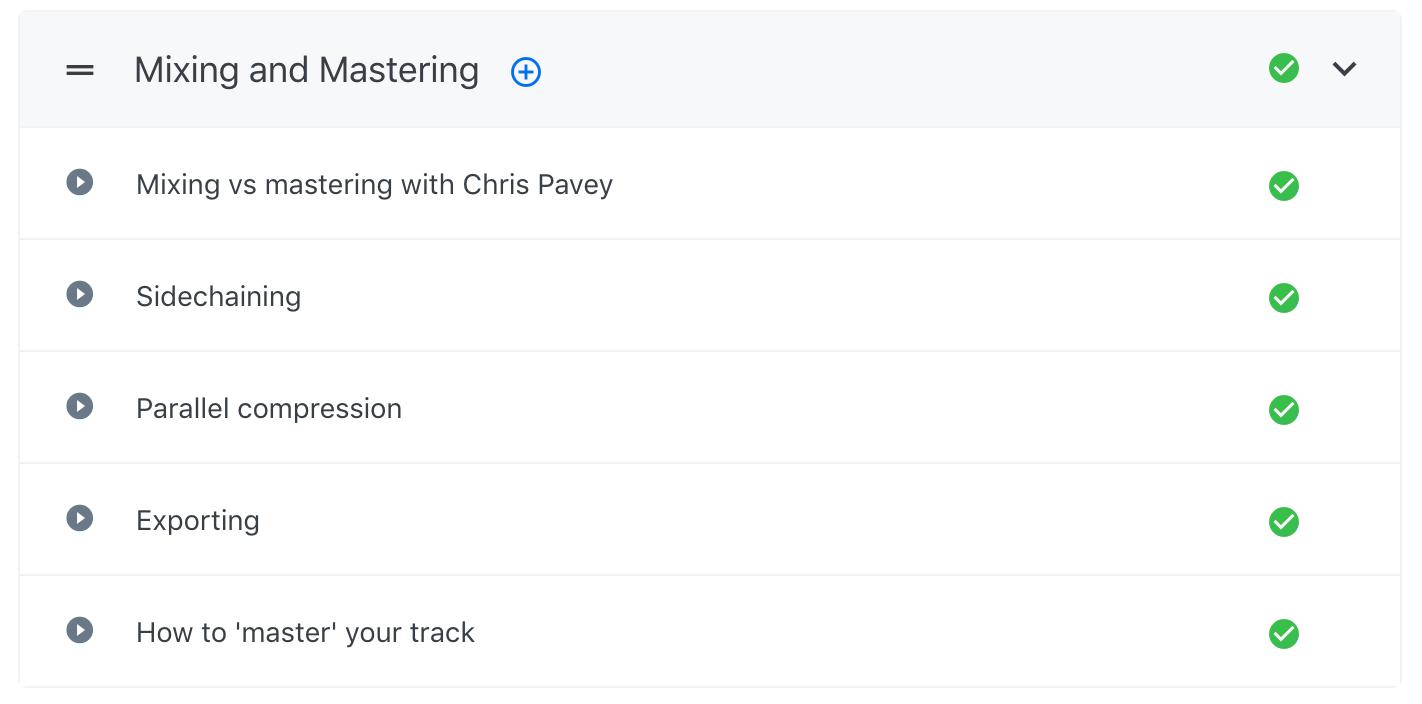Screen dimensions: 1422x704
Task: Click play icon for How to 'master' your track
Action: tap(80, 630)
